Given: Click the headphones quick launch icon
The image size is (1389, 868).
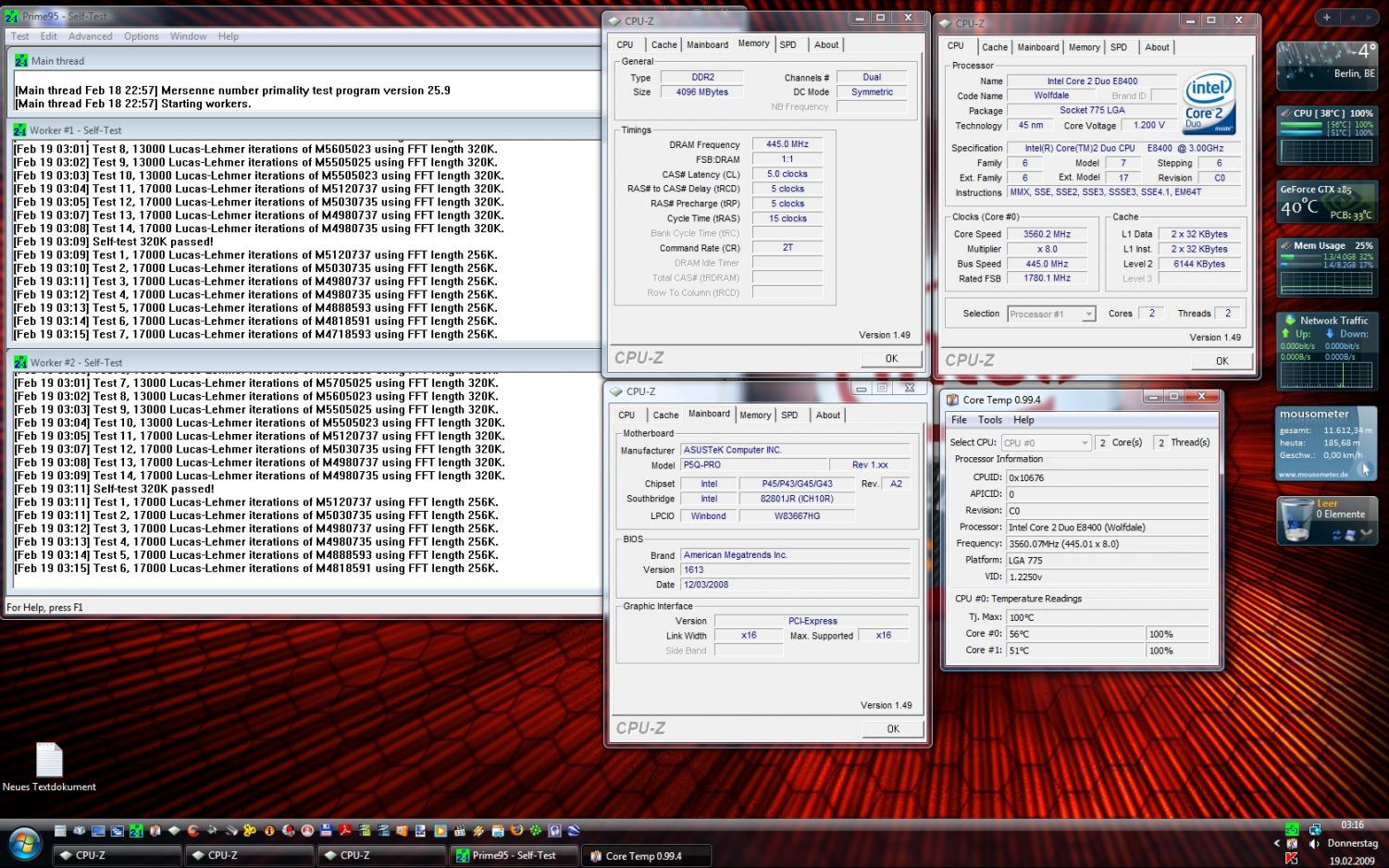Looking at the screenshot, I should [x=555, y=830].
